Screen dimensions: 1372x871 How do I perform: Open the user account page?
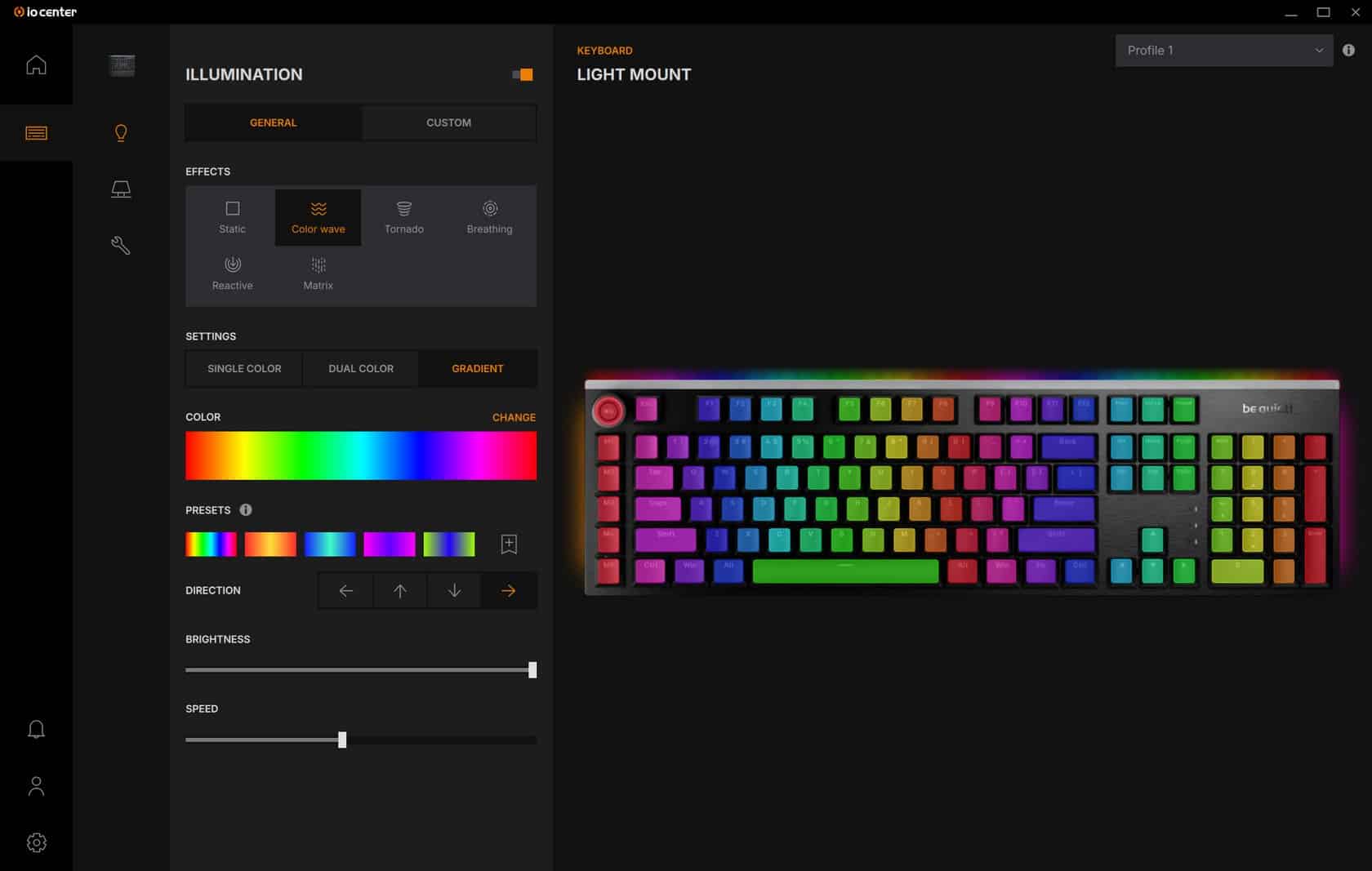coord(36,786)
